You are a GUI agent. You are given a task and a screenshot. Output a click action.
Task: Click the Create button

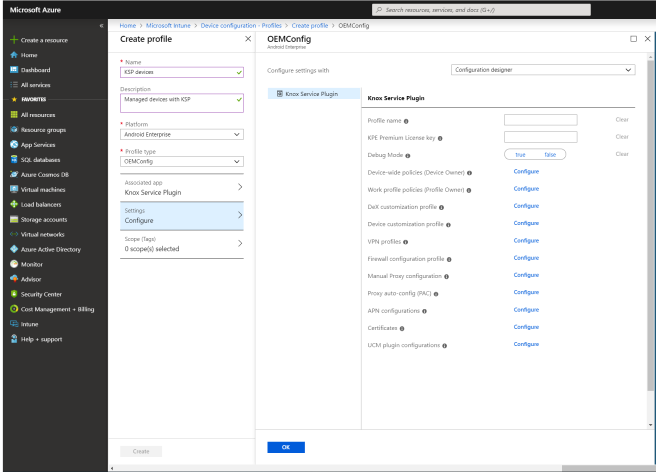141,451
